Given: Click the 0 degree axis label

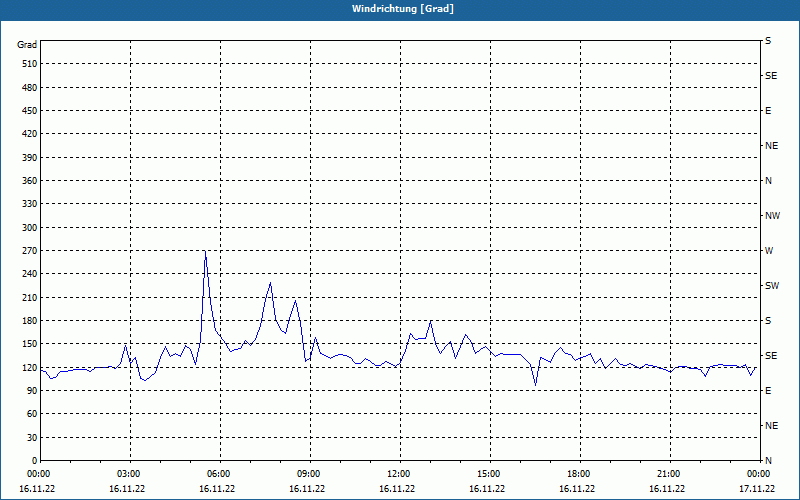Looking at the screenshot, I should (35, 461).
